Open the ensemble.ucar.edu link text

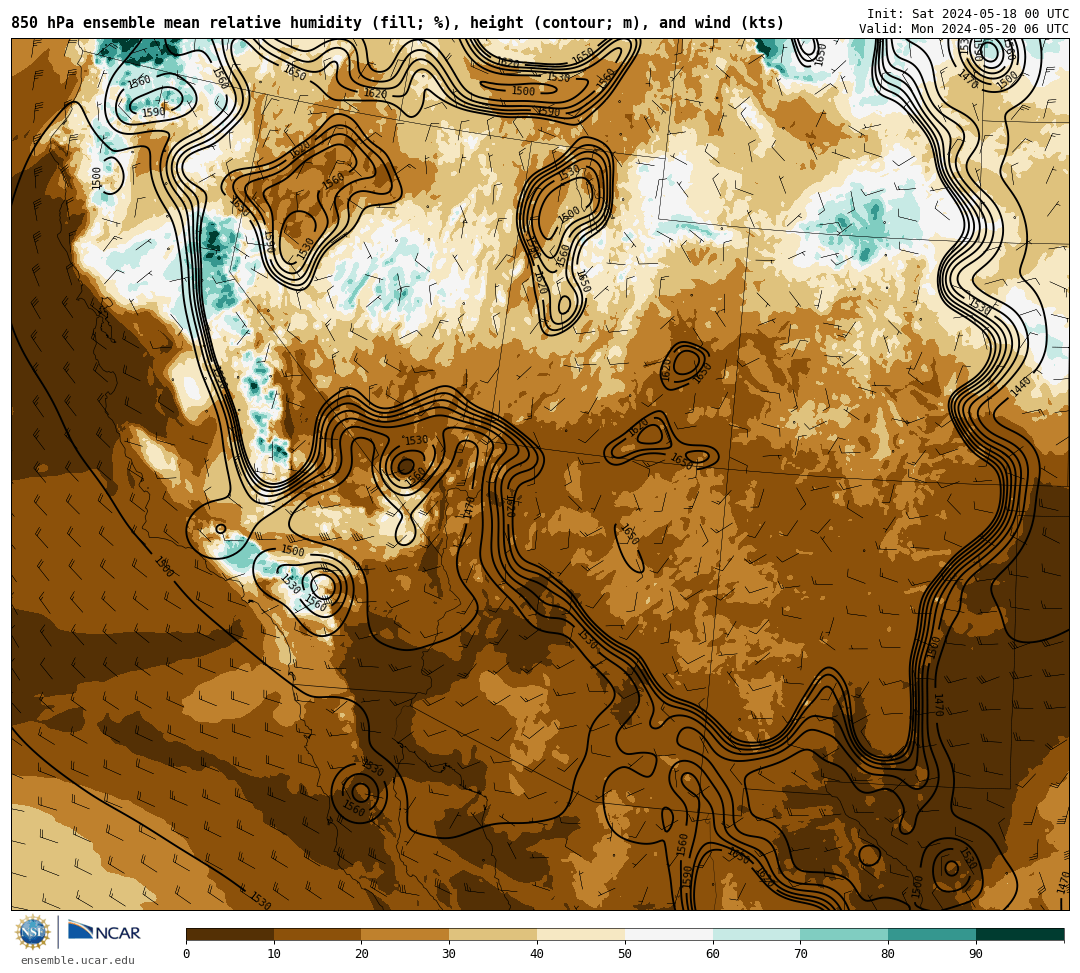(78, 960)
